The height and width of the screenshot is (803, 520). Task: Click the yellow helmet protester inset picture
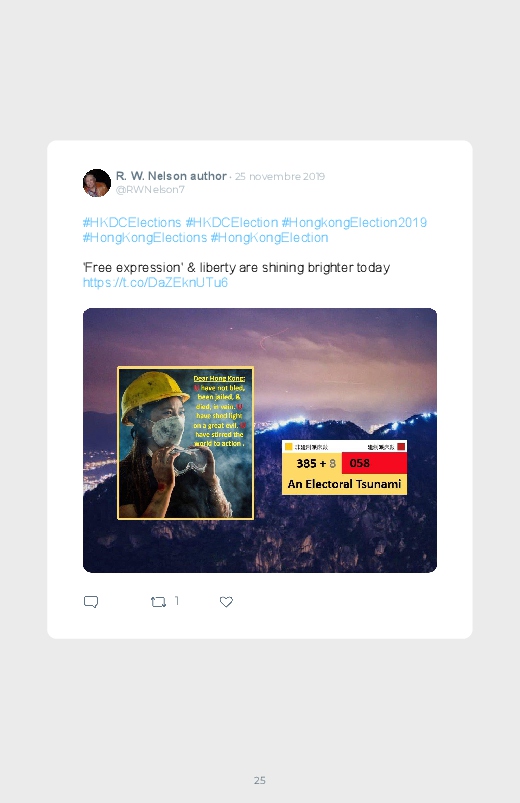(x=185, y=443)
